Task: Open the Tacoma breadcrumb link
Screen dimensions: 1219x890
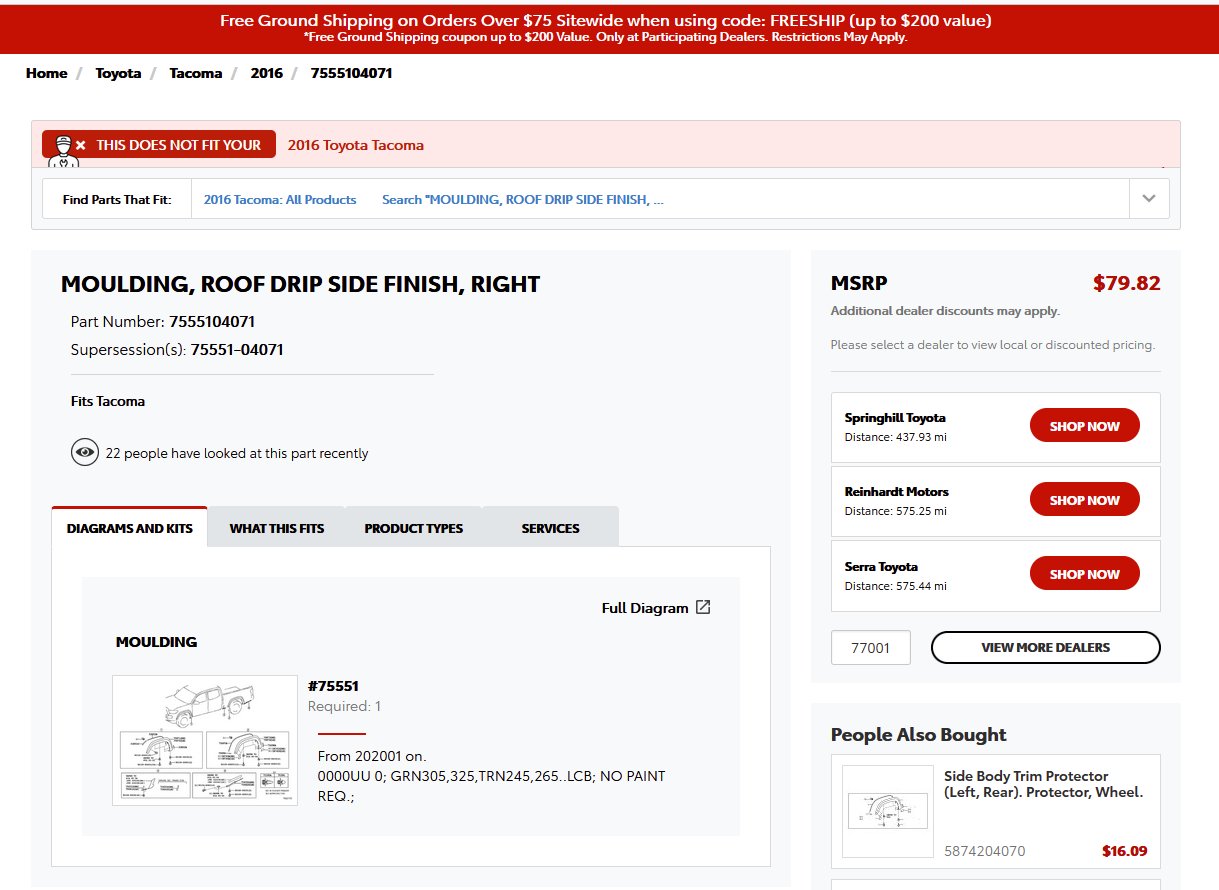Action: 196,73
